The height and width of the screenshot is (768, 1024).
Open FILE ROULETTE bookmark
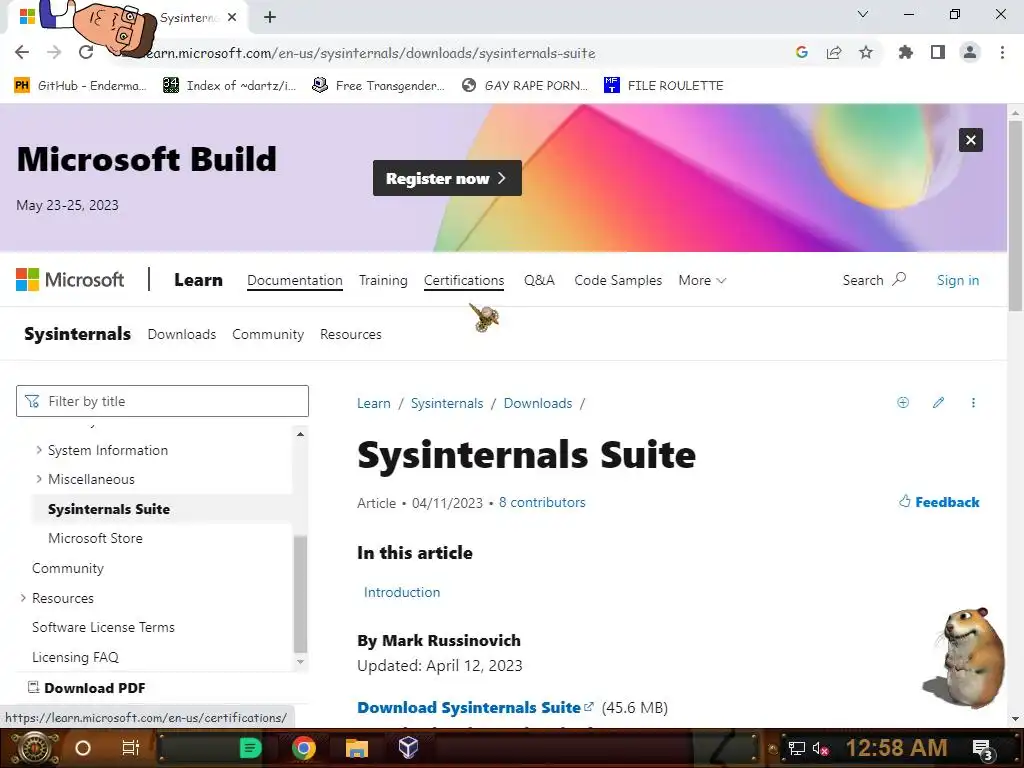point(664,86)
